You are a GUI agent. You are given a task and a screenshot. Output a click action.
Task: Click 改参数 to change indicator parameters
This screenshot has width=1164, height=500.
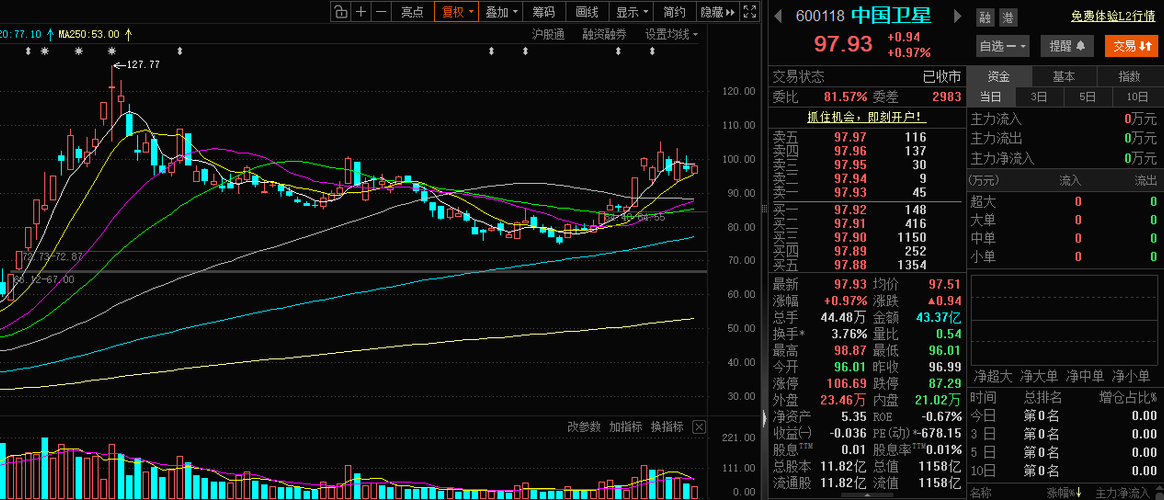583,427
